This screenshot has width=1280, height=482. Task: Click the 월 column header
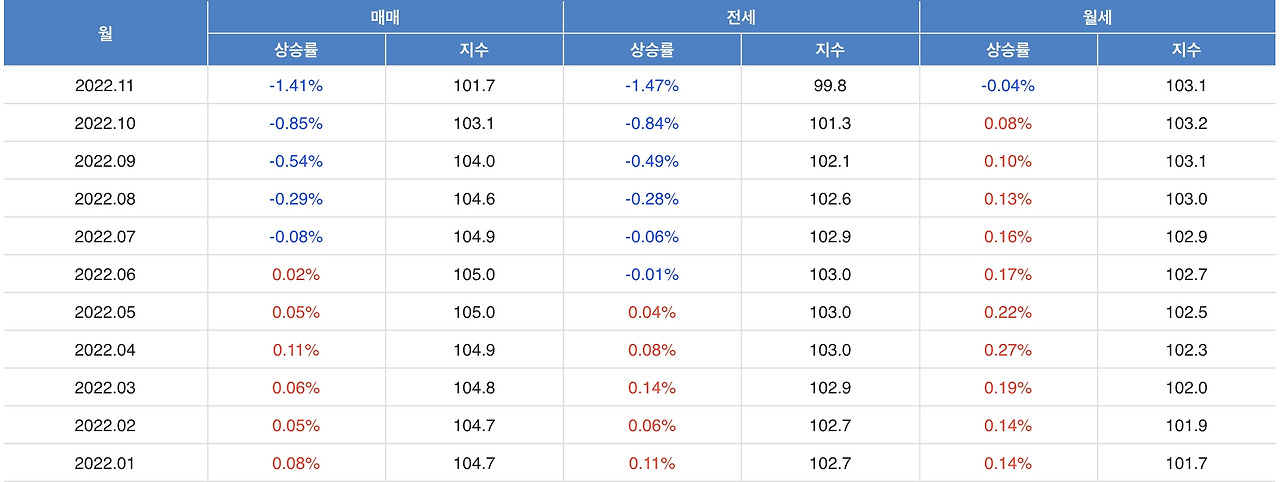105,34
